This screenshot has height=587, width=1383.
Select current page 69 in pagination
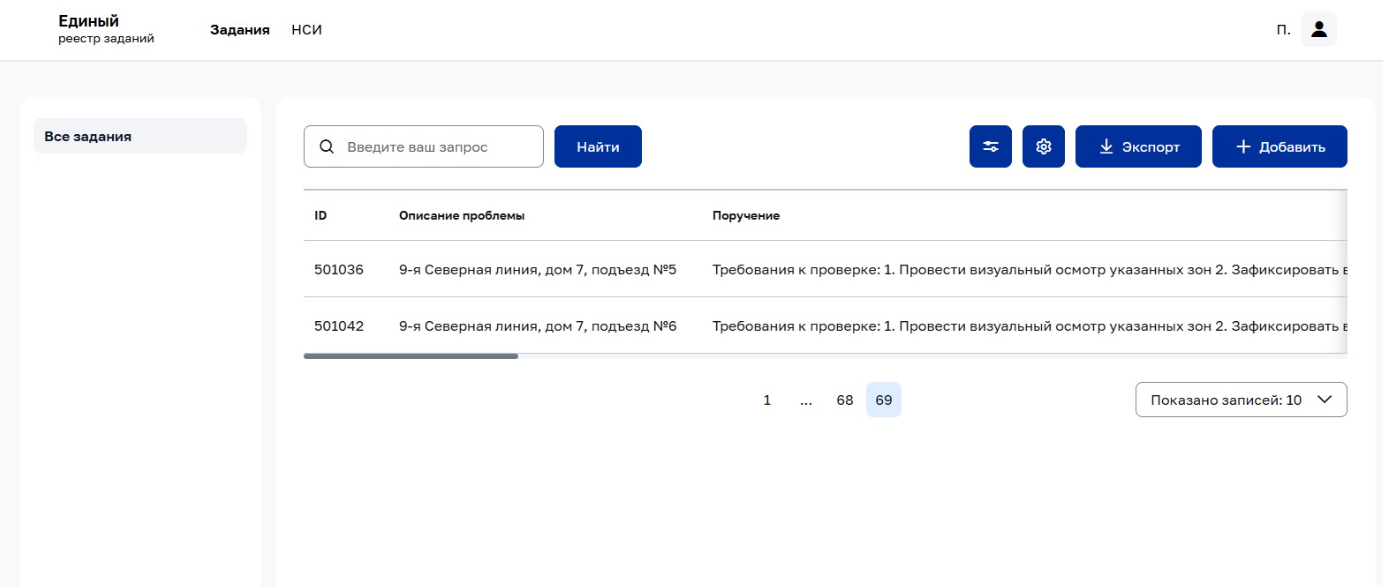pos(884,400)
